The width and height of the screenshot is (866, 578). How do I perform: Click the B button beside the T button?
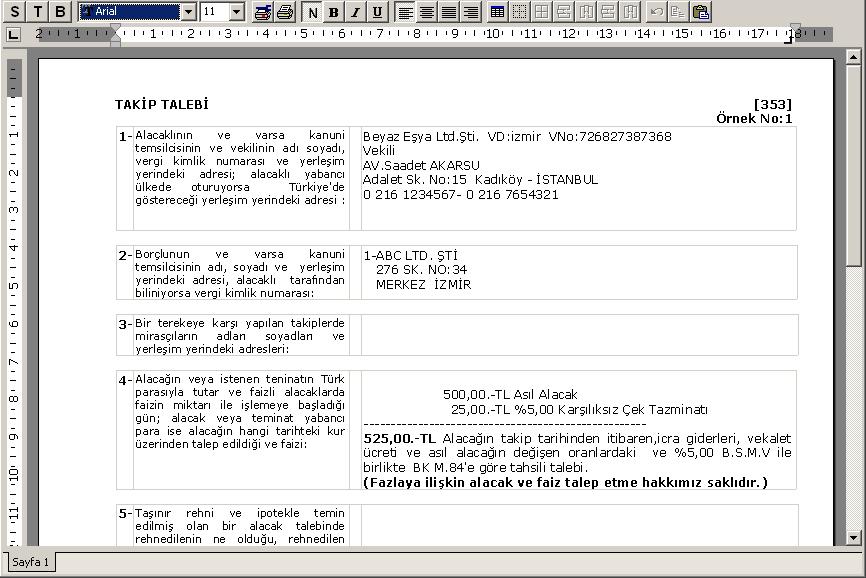point(60,12)
